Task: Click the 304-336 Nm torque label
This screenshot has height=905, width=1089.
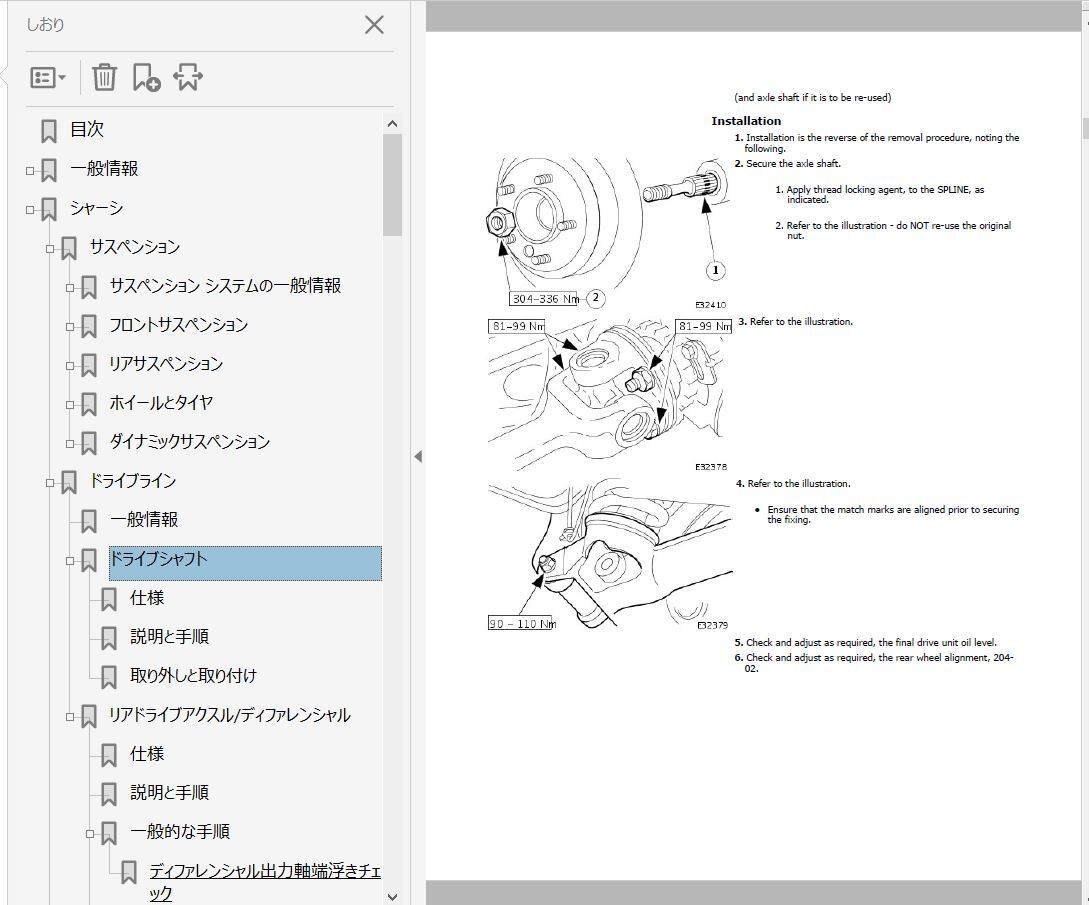Action: click(x=545, y=299)
